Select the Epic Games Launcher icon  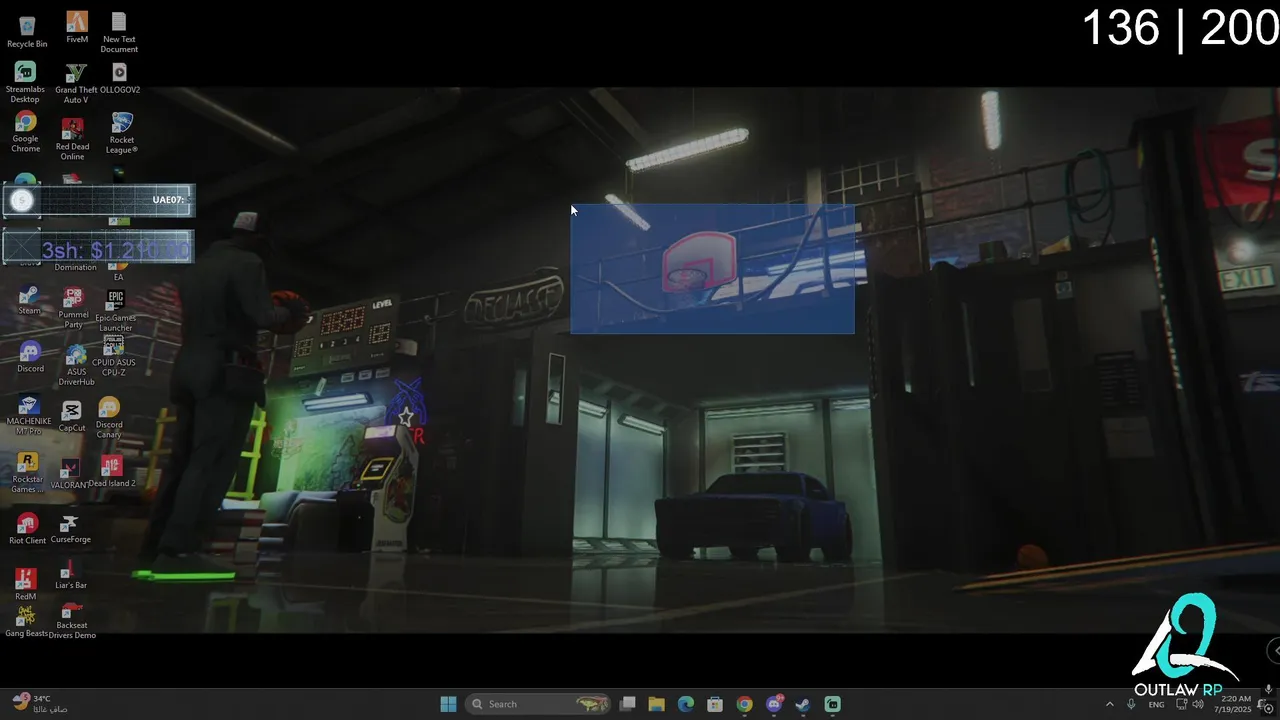pyautogui.click(x=116, y=311)
